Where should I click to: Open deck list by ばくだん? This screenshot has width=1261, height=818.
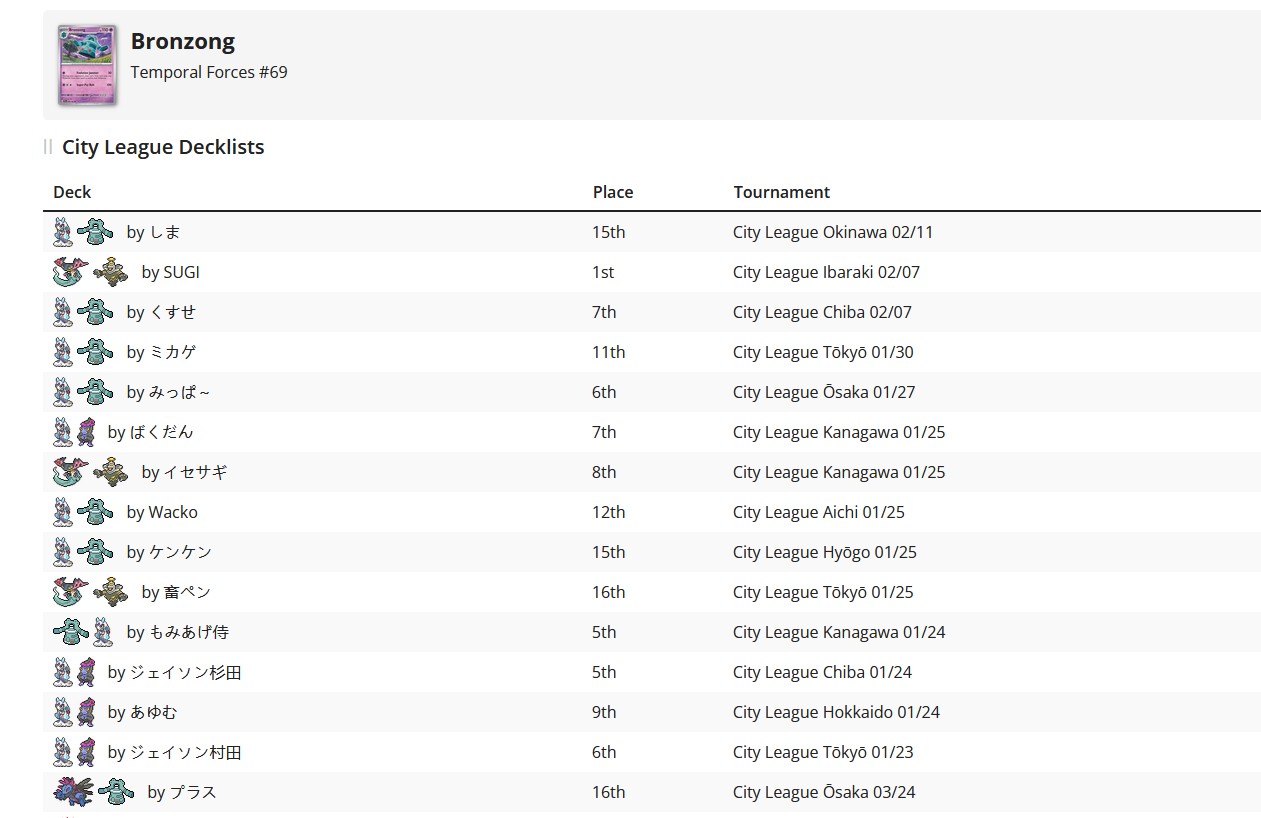(151, 432)
